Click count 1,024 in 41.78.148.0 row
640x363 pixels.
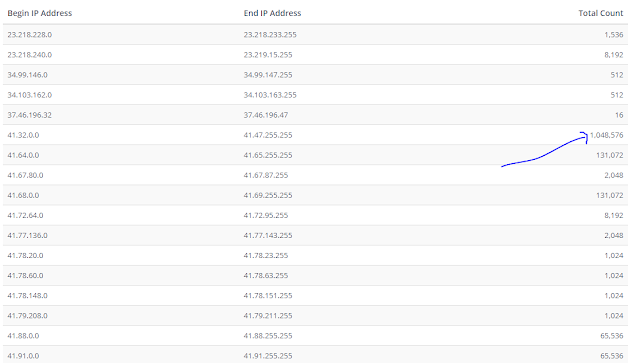(613, 295)
